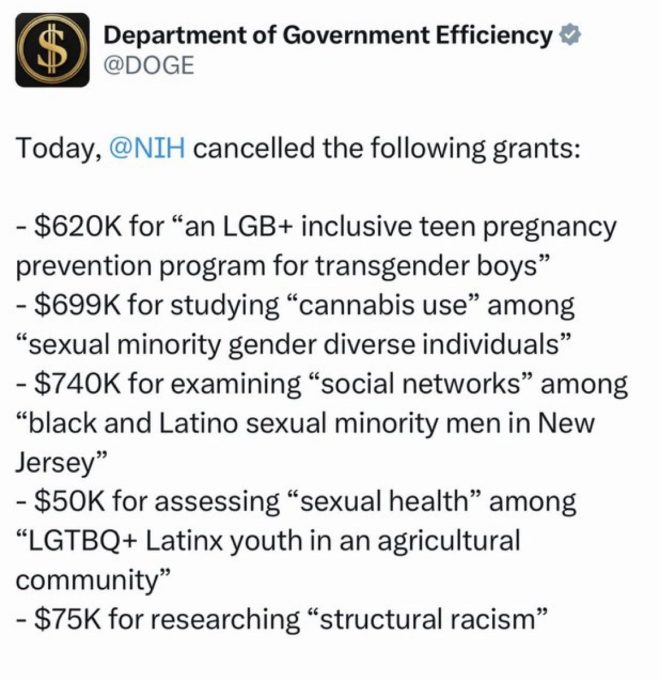Click the $50K amount in the tweet
This screenshot has height=679, width=660.
(x=70, y=501)
